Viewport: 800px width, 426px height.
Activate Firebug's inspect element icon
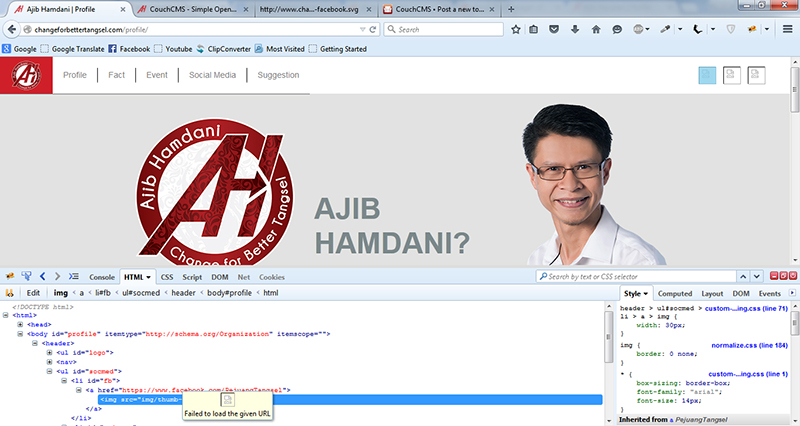(26, 277)
